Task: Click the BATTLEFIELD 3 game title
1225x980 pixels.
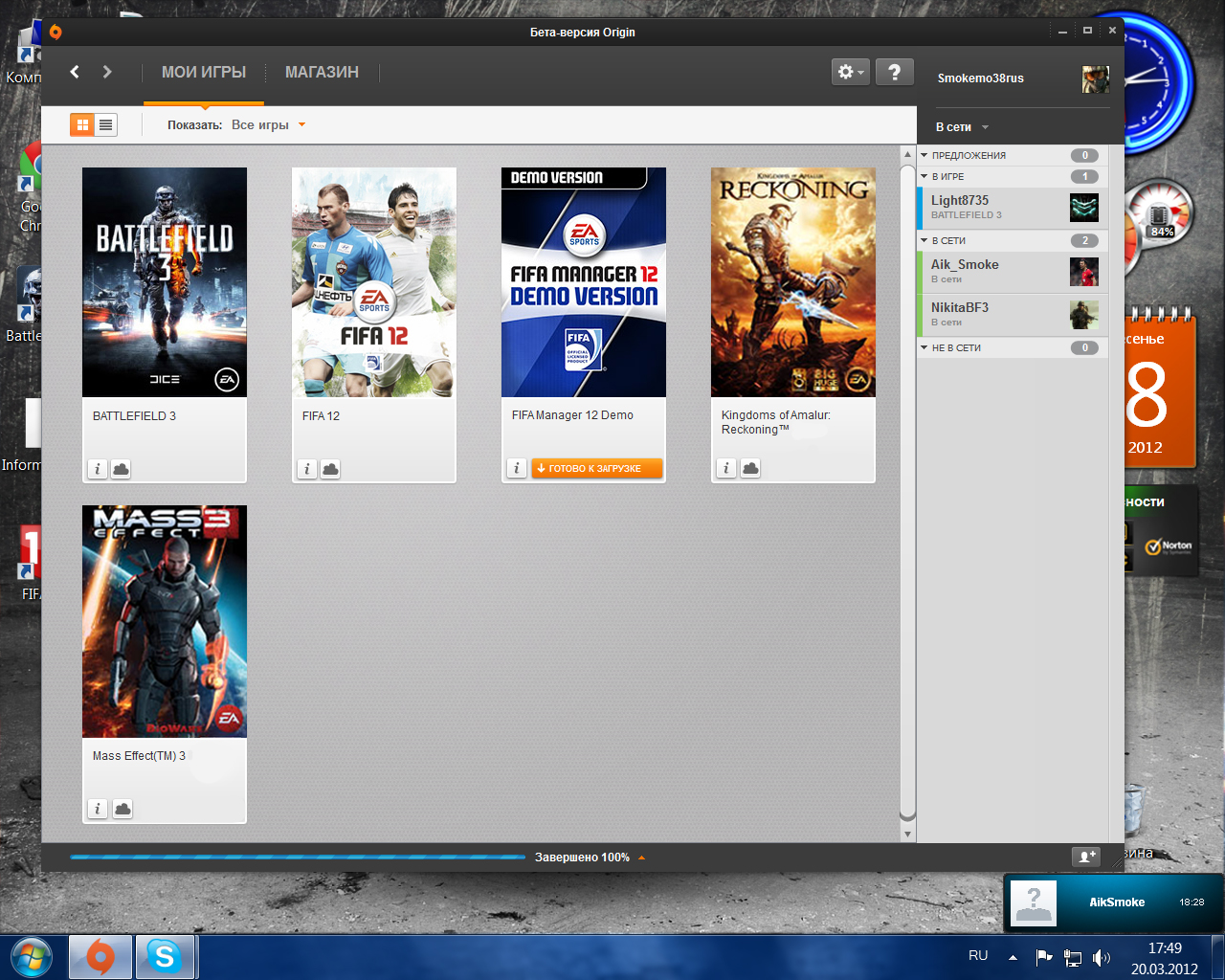Action: 134,416
